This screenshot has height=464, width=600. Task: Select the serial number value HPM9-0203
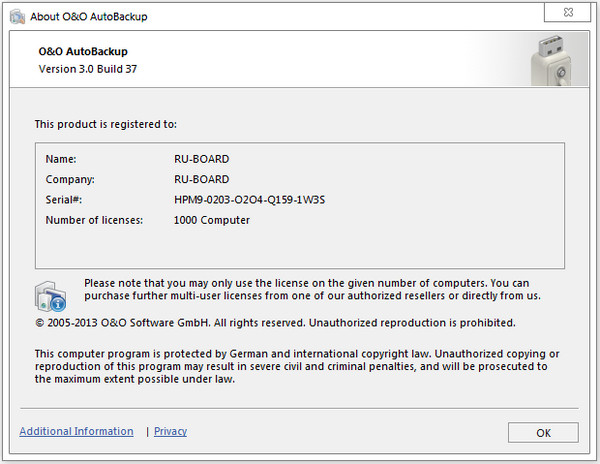tap(249, 200)
